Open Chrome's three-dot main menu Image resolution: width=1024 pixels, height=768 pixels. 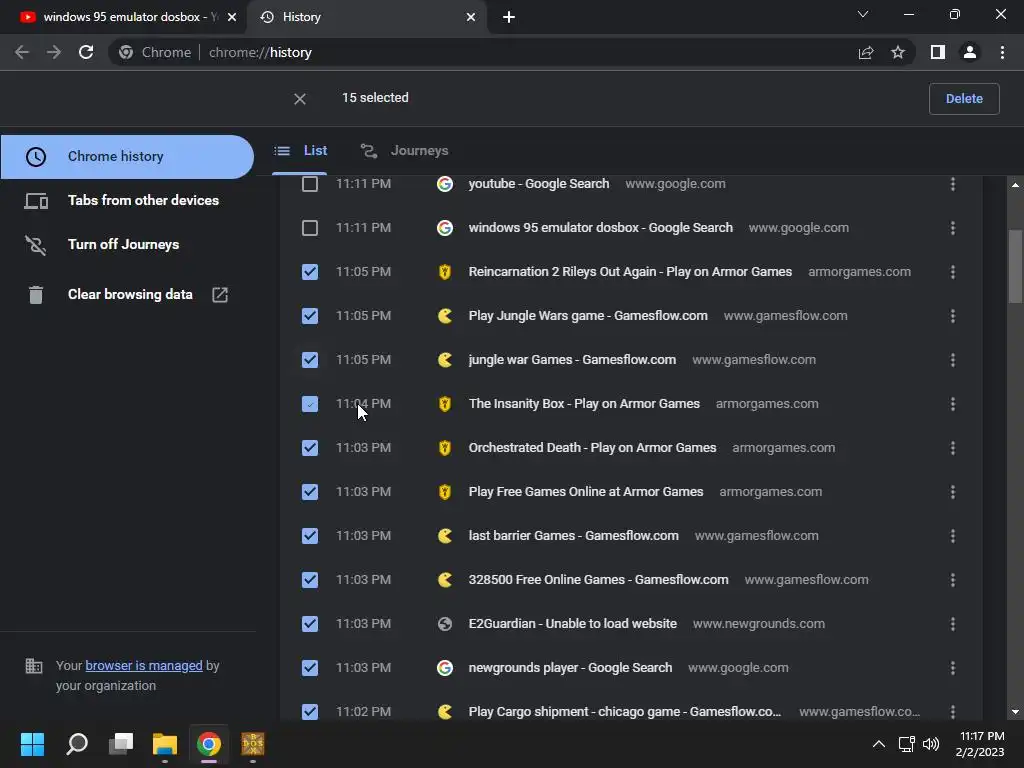(x=1002, y=52)
